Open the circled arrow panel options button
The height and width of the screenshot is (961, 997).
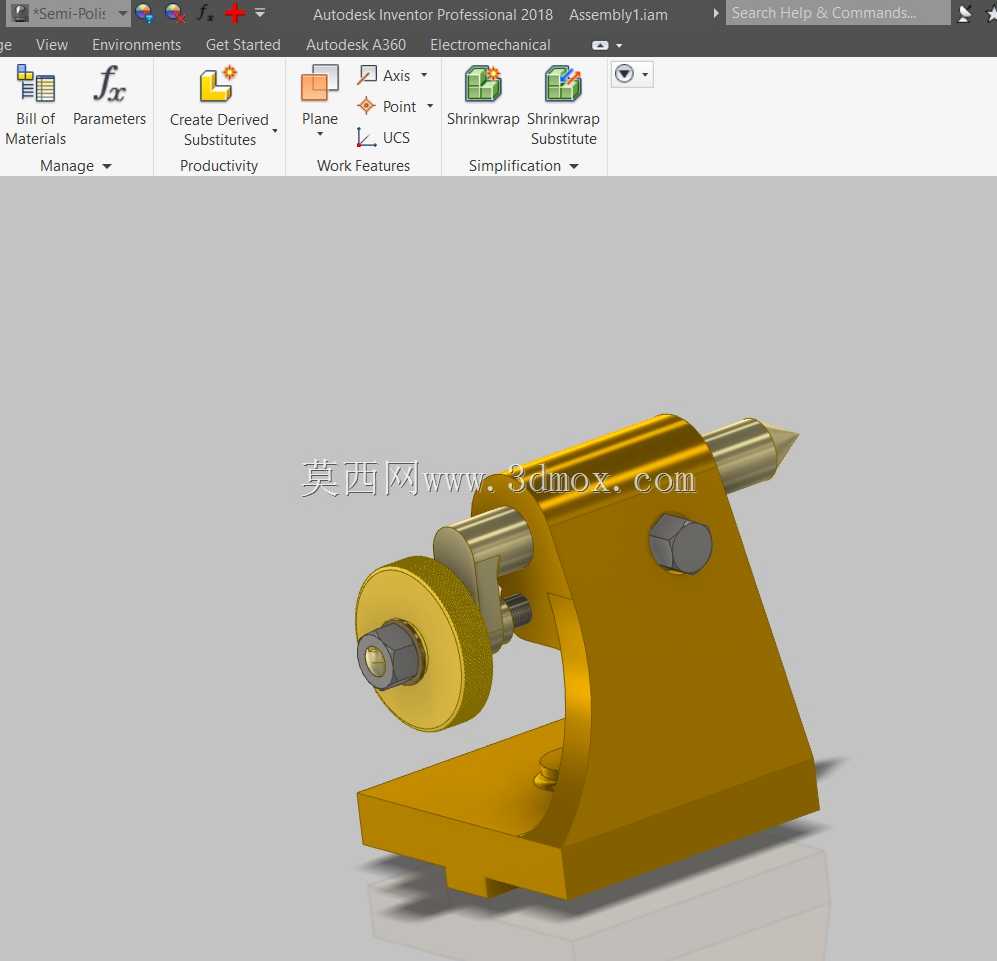tap(631, 74)
